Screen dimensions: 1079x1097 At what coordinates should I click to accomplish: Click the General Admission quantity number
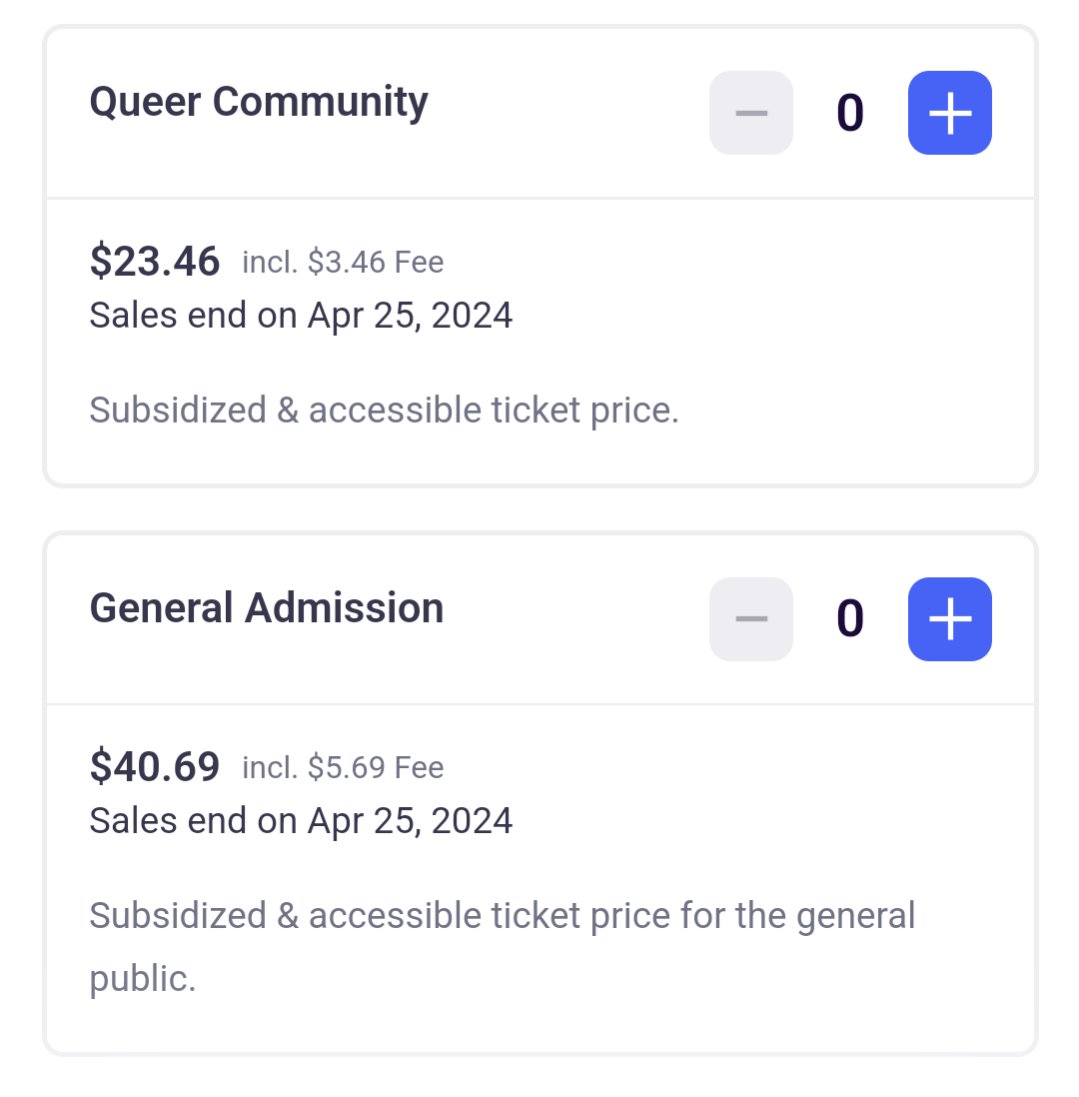pyautogui.click(x=850, y=619)
